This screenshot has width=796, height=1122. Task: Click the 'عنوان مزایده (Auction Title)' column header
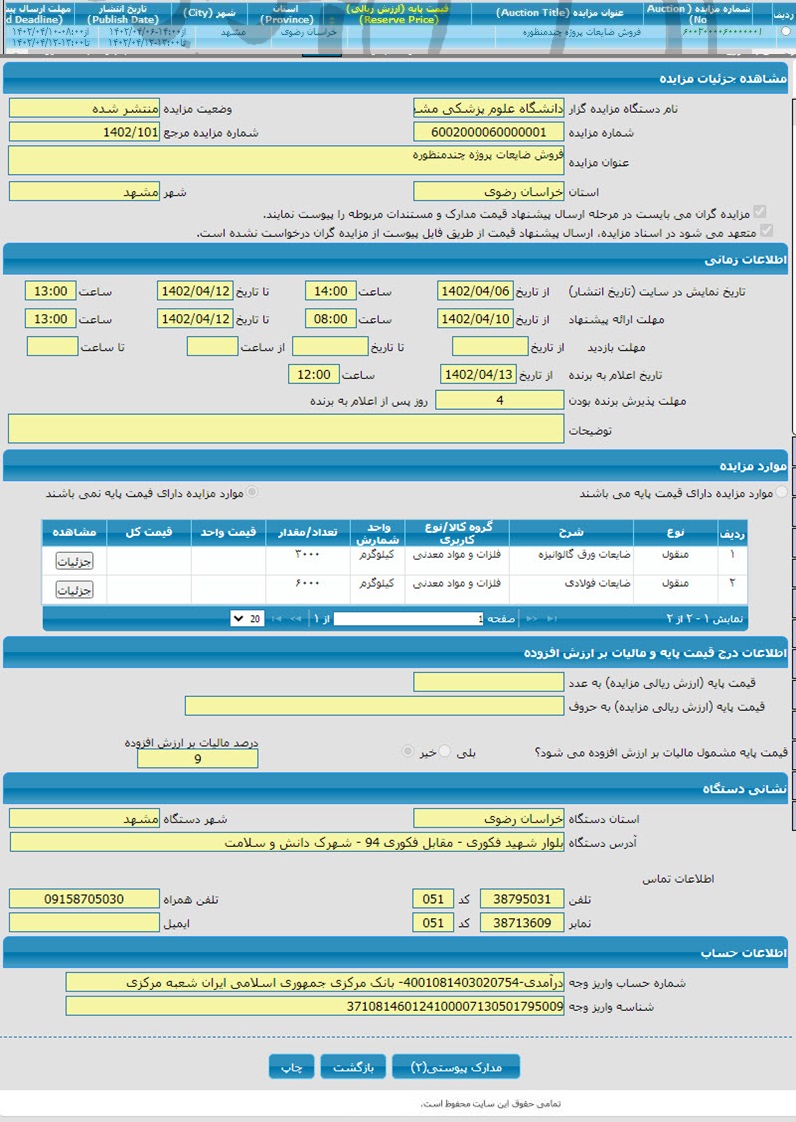tap(567, 12)
